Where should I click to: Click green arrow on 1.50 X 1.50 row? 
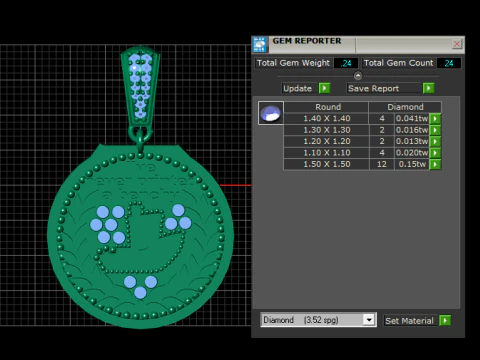point(435,164)
